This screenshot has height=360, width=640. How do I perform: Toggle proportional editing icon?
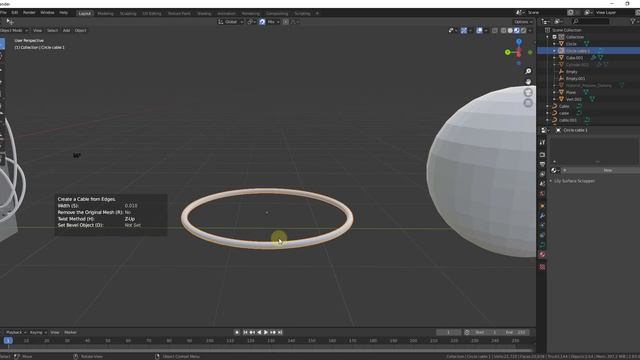[286, 22]
